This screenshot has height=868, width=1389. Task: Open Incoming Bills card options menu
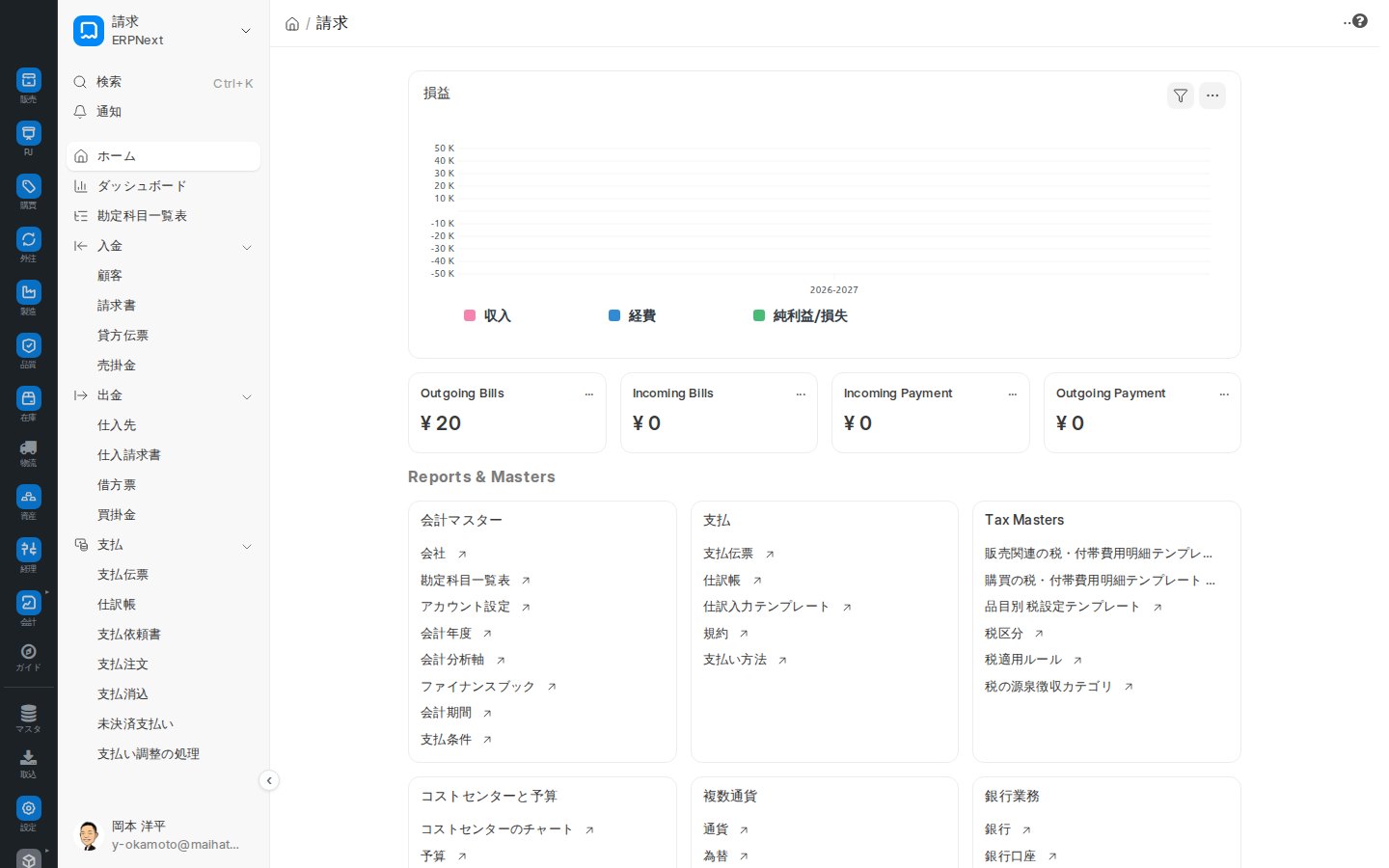(801, 394)
